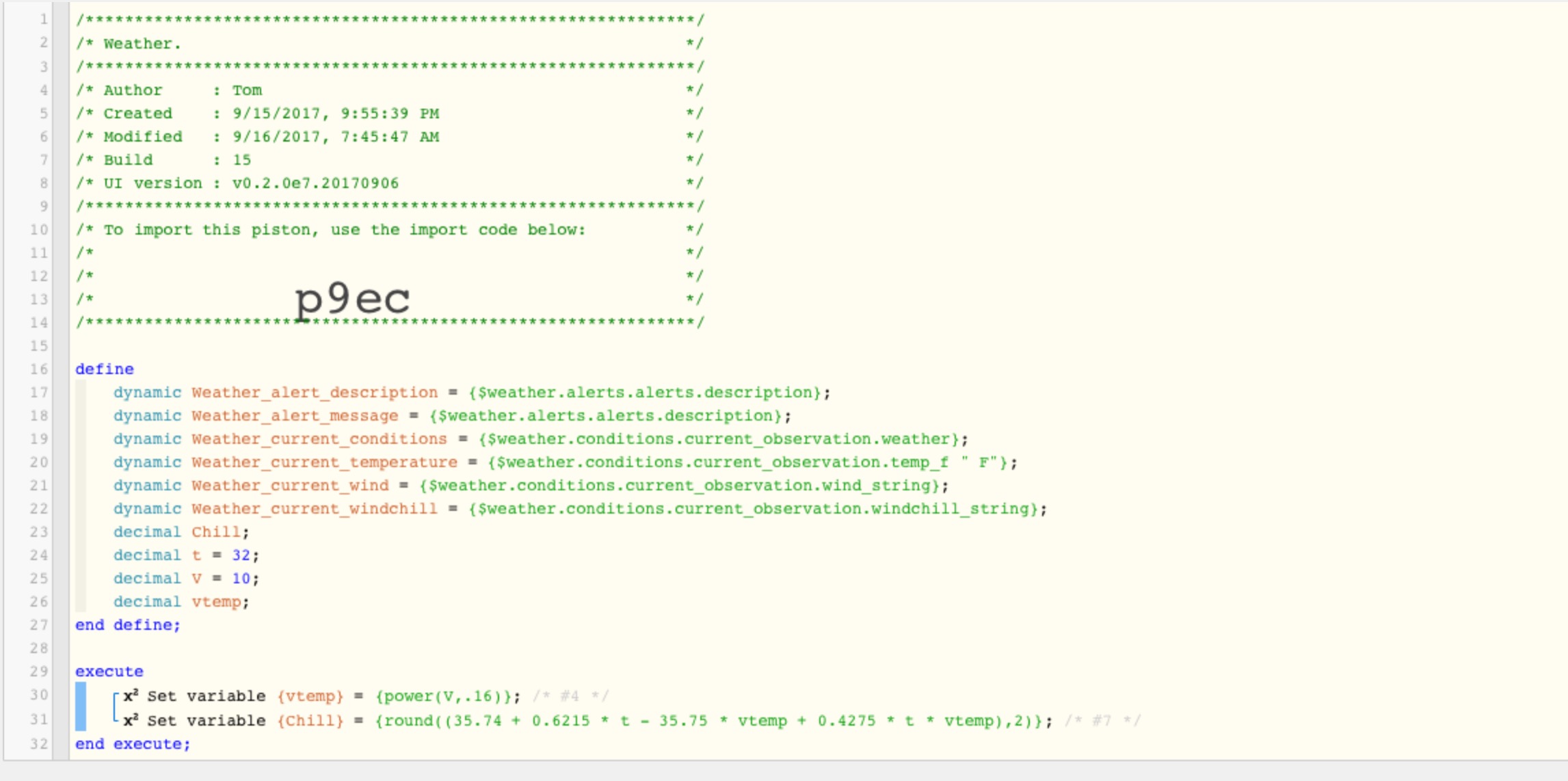Click the x² icon on the vtemp statement
This screenshot has height=781, width=1568.
tap(131, 696)
